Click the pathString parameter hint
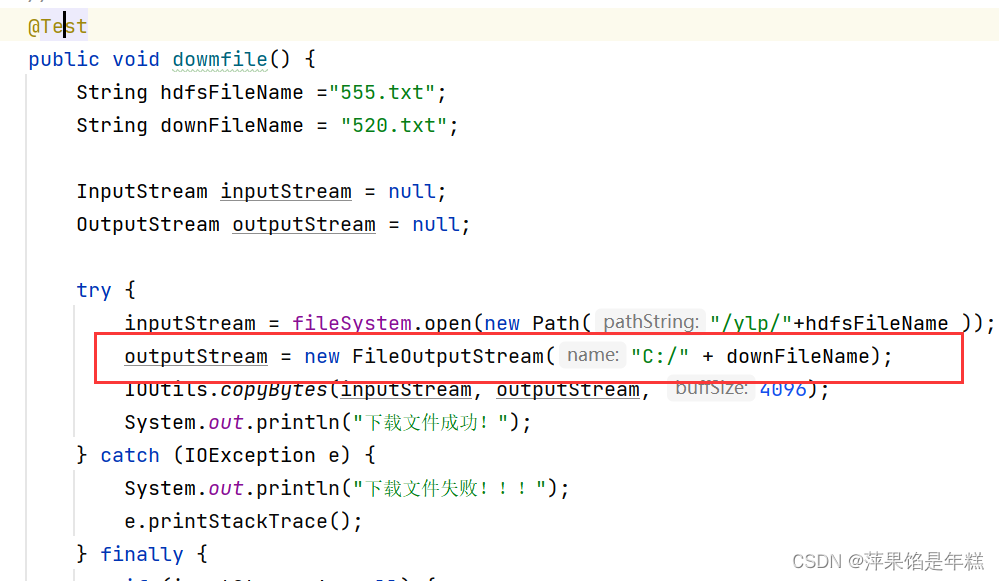 coord(650,322)
